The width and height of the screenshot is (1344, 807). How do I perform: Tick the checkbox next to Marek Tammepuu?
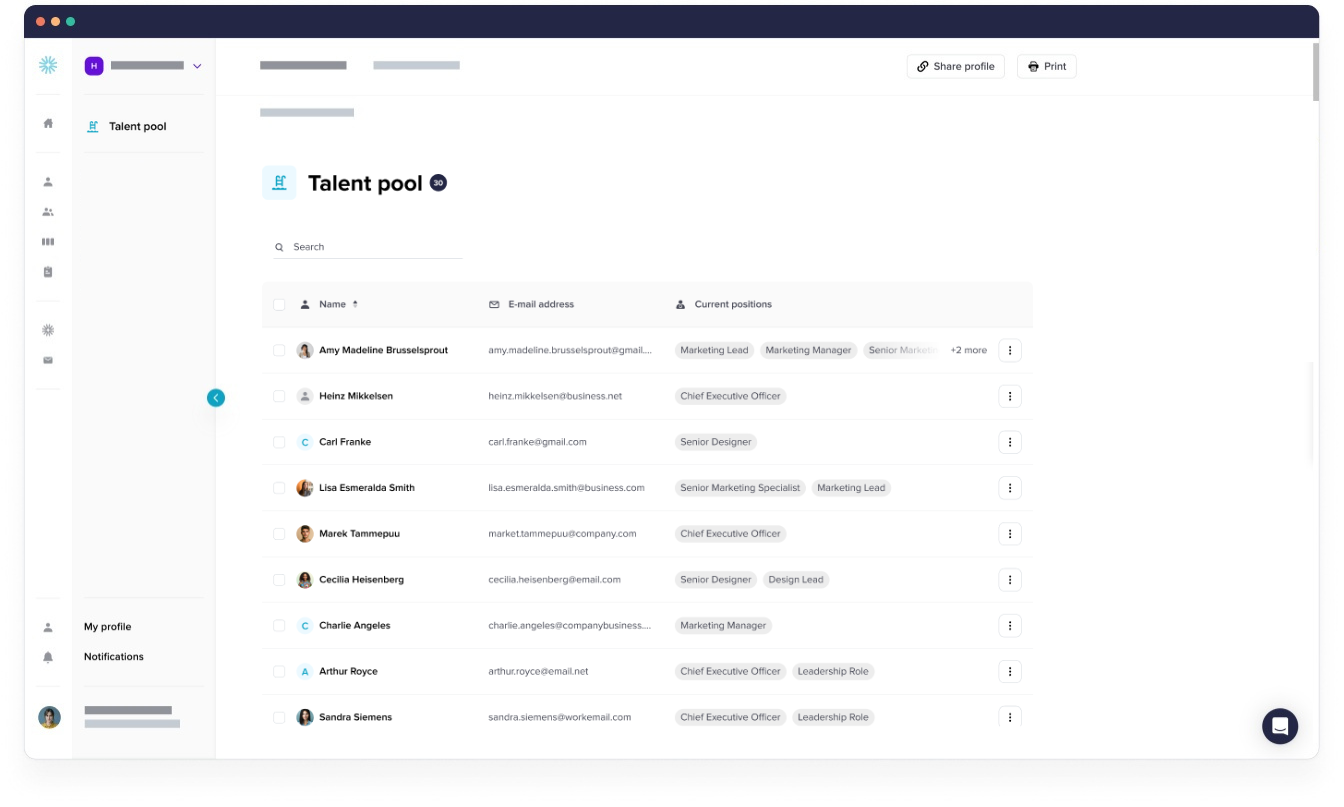click(279, 534)
